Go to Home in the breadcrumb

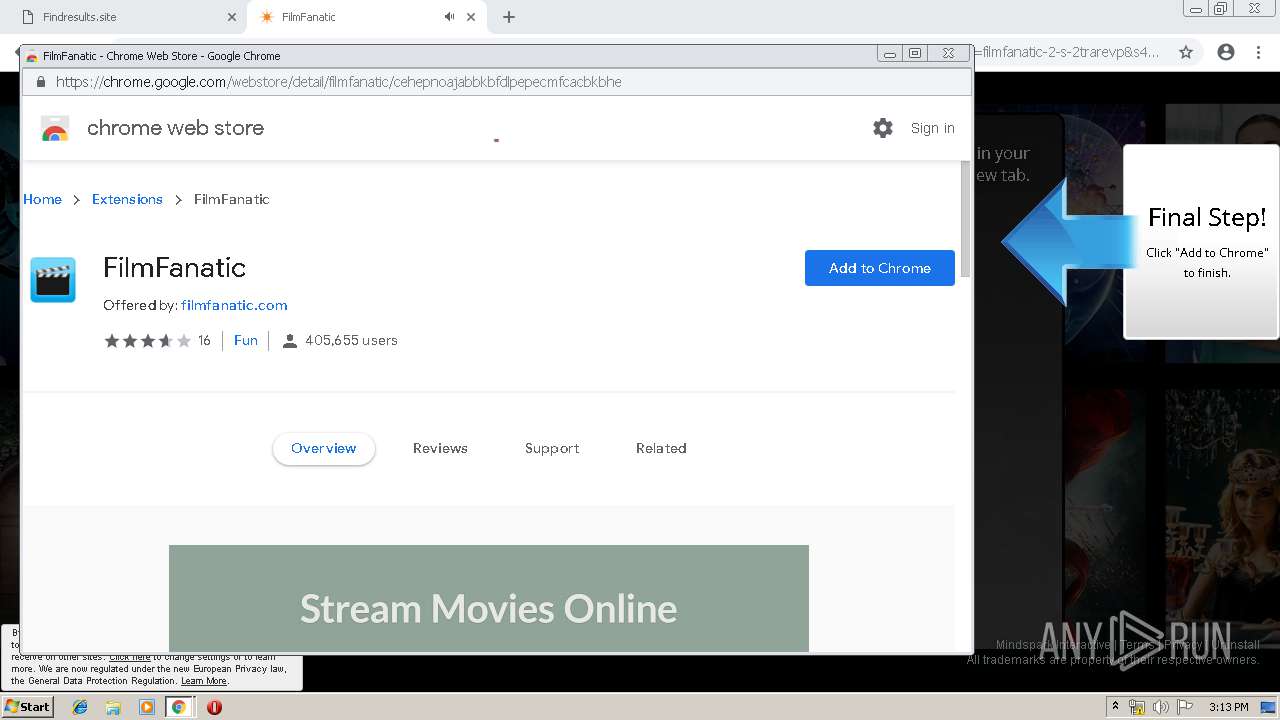click(42, 199)
